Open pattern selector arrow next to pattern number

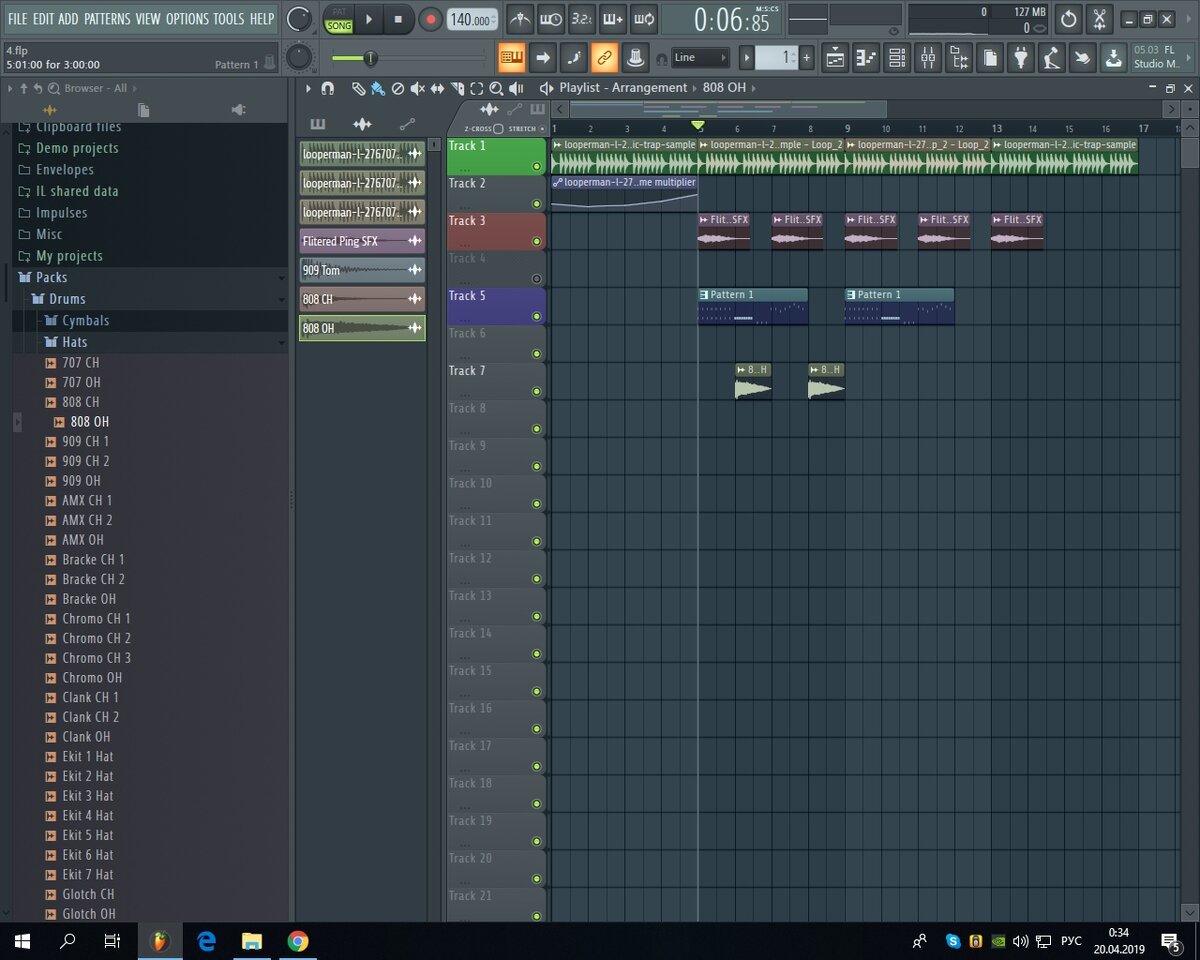tap(746, 58)
